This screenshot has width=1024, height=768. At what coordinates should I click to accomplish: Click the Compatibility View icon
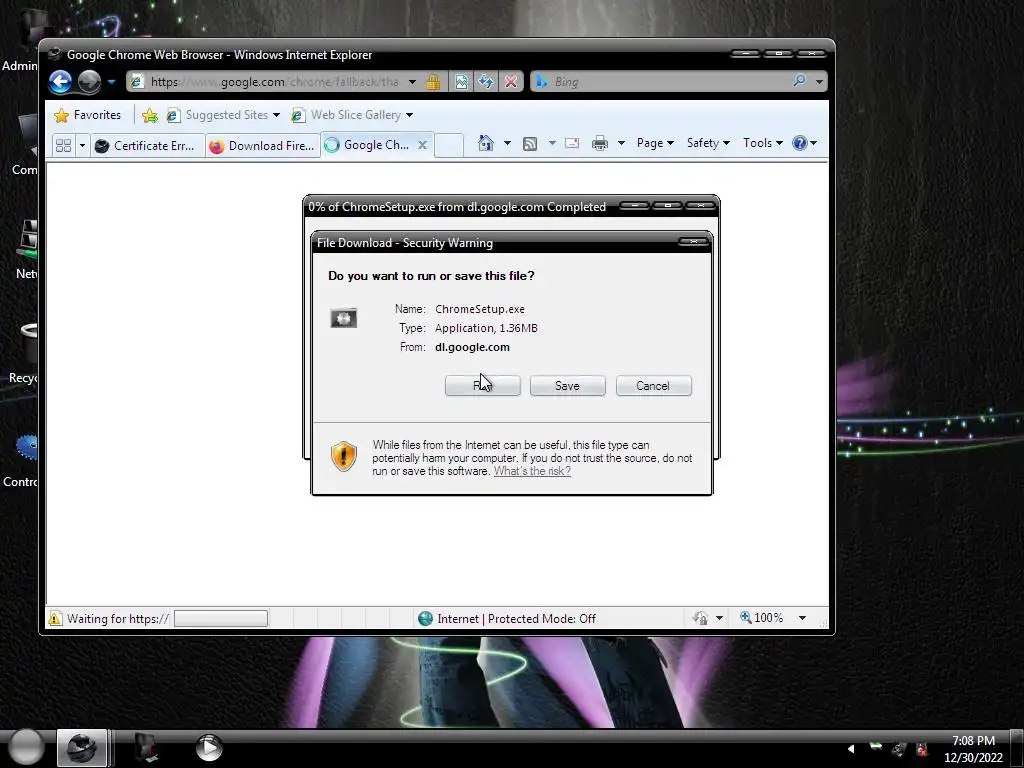pyautogui.click(x=461, y=82)
